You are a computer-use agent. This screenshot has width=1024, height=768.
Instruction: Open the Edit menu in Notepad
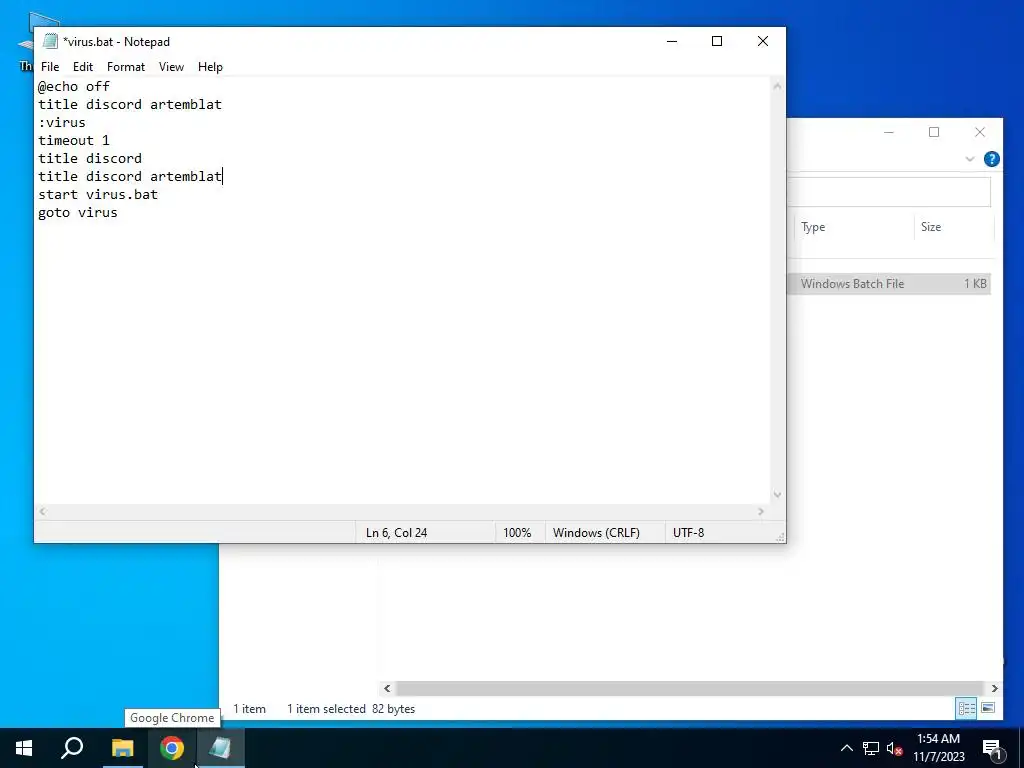click(83, 67)
